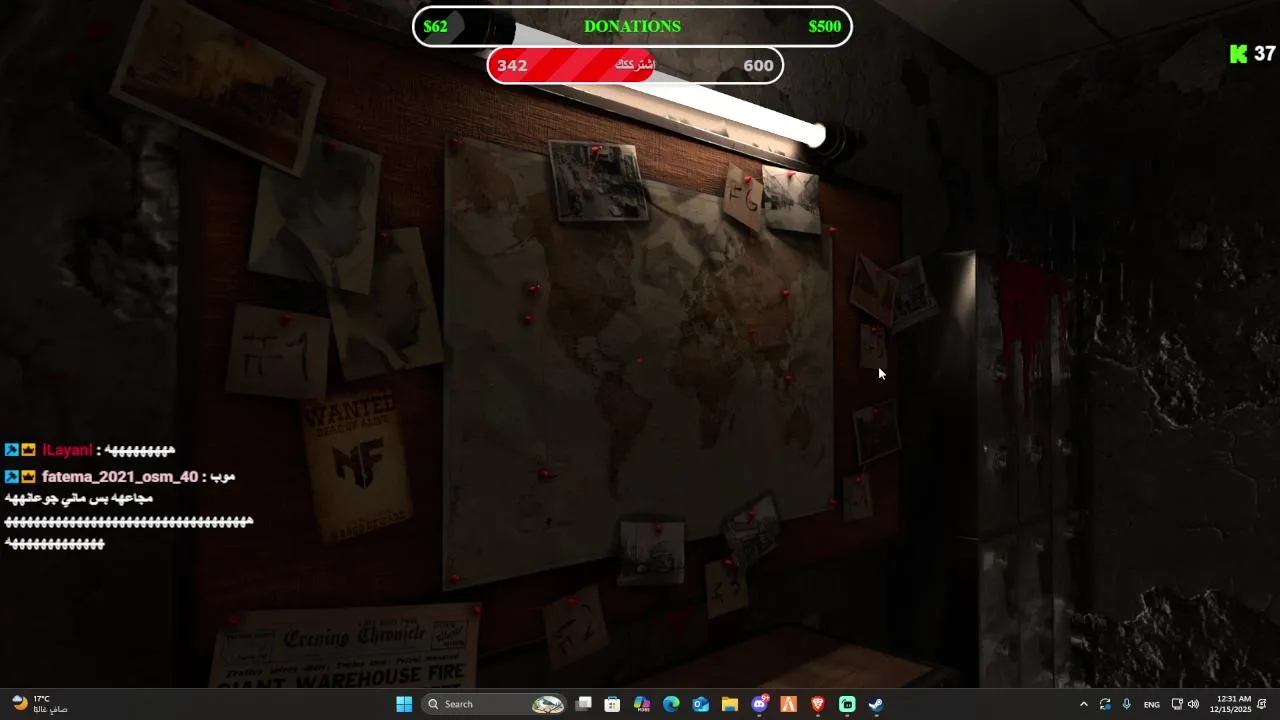Open File Explorer from the taskbar
Image resolution: width=1280 pixels, height=720 pixels.
[730, 704]
